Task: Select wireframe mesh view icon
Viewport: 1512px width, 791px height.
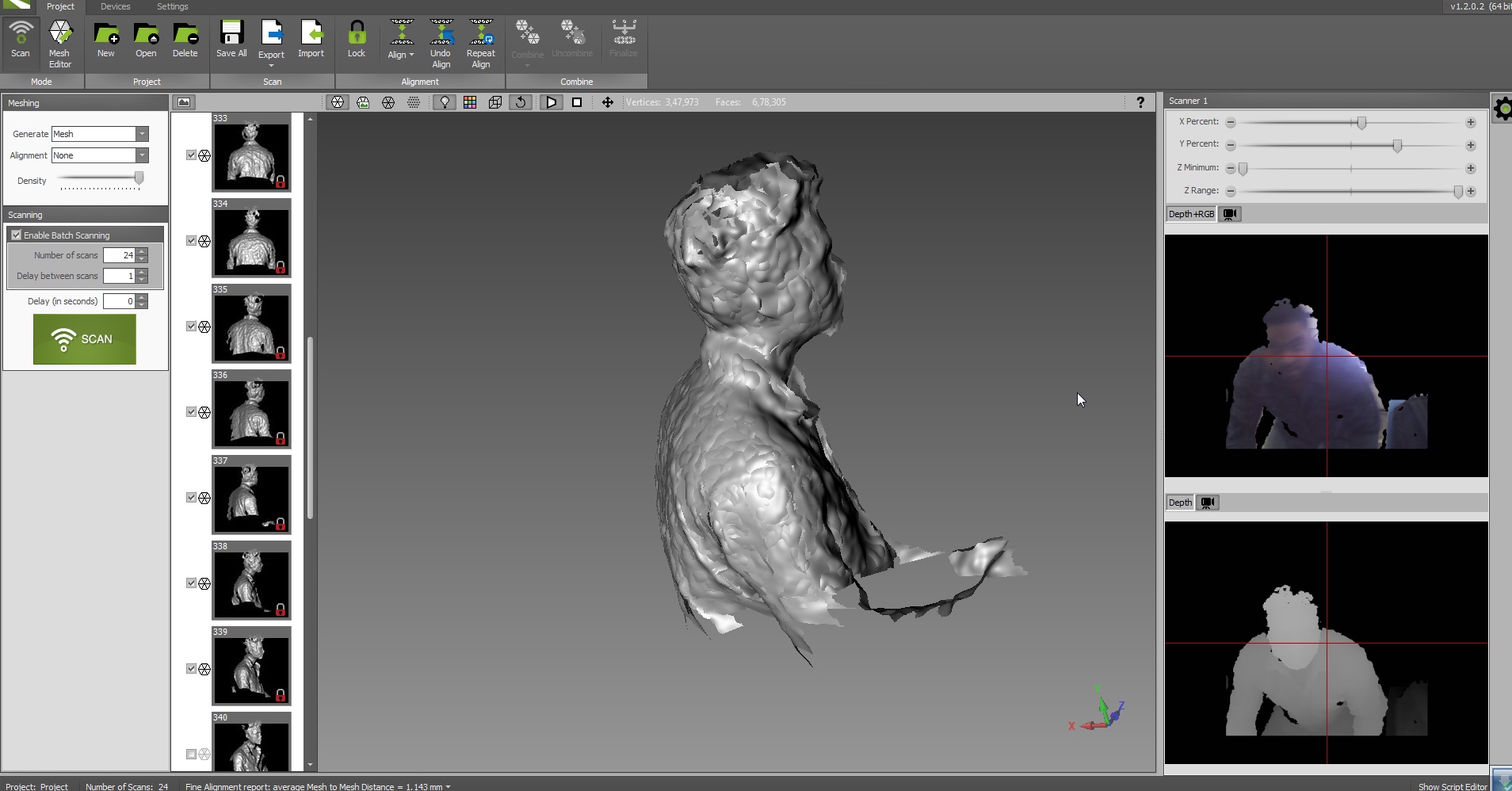Action: click(x=388, y=102)
